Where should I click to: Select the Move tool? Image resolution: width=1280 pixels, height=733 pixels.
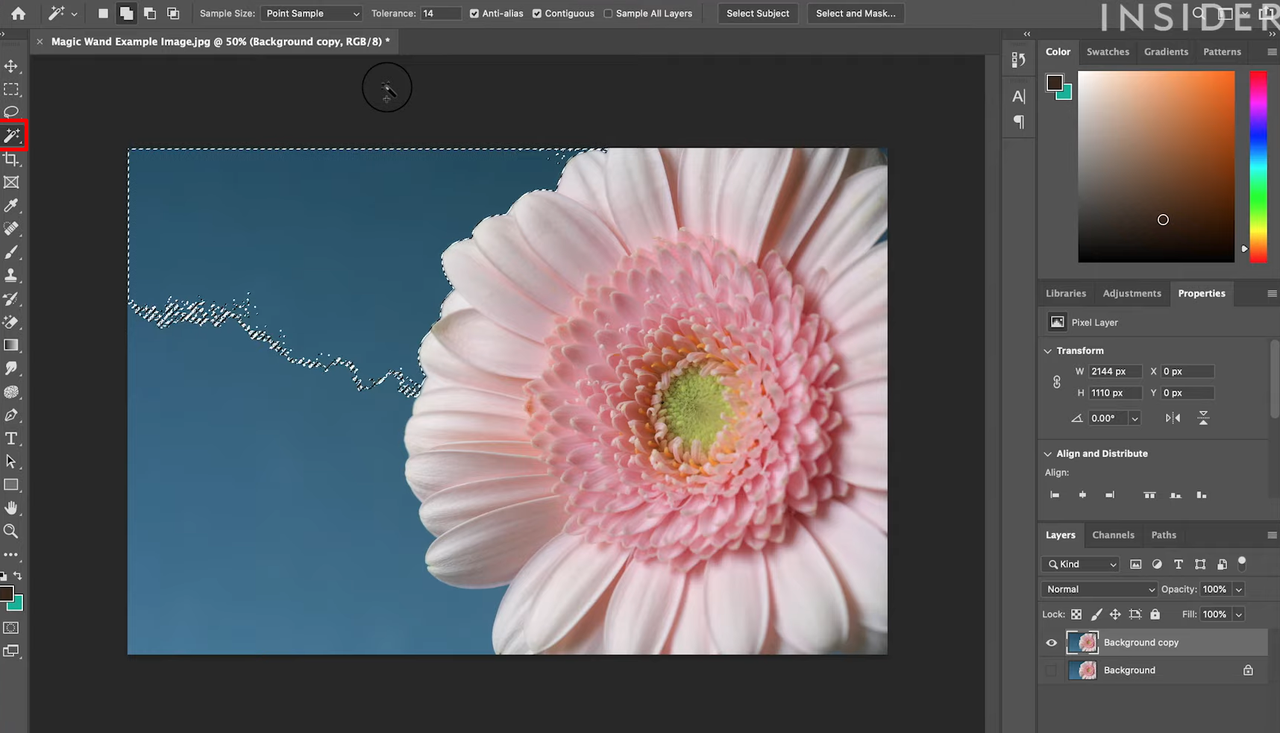tap(12, 66)
